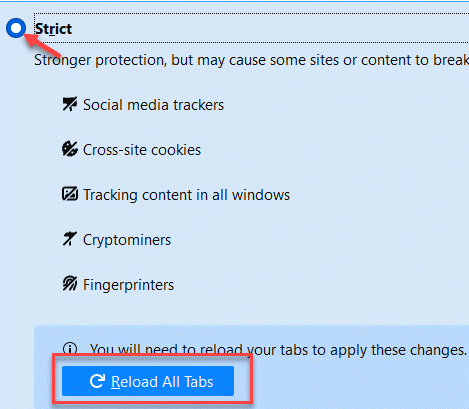This screenshot has width=469, height=409.
Task: Click the Cross-site cookies label
Action: tap(142, 150)
